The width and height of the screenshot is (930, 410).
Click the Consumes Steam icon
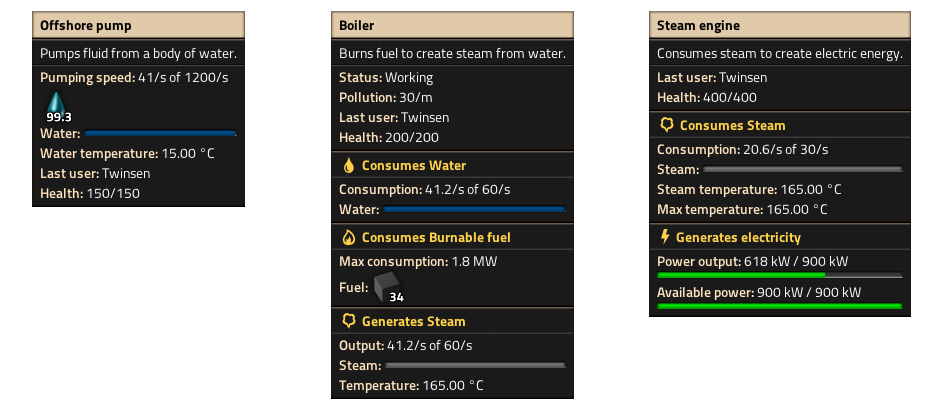[667, 125]
